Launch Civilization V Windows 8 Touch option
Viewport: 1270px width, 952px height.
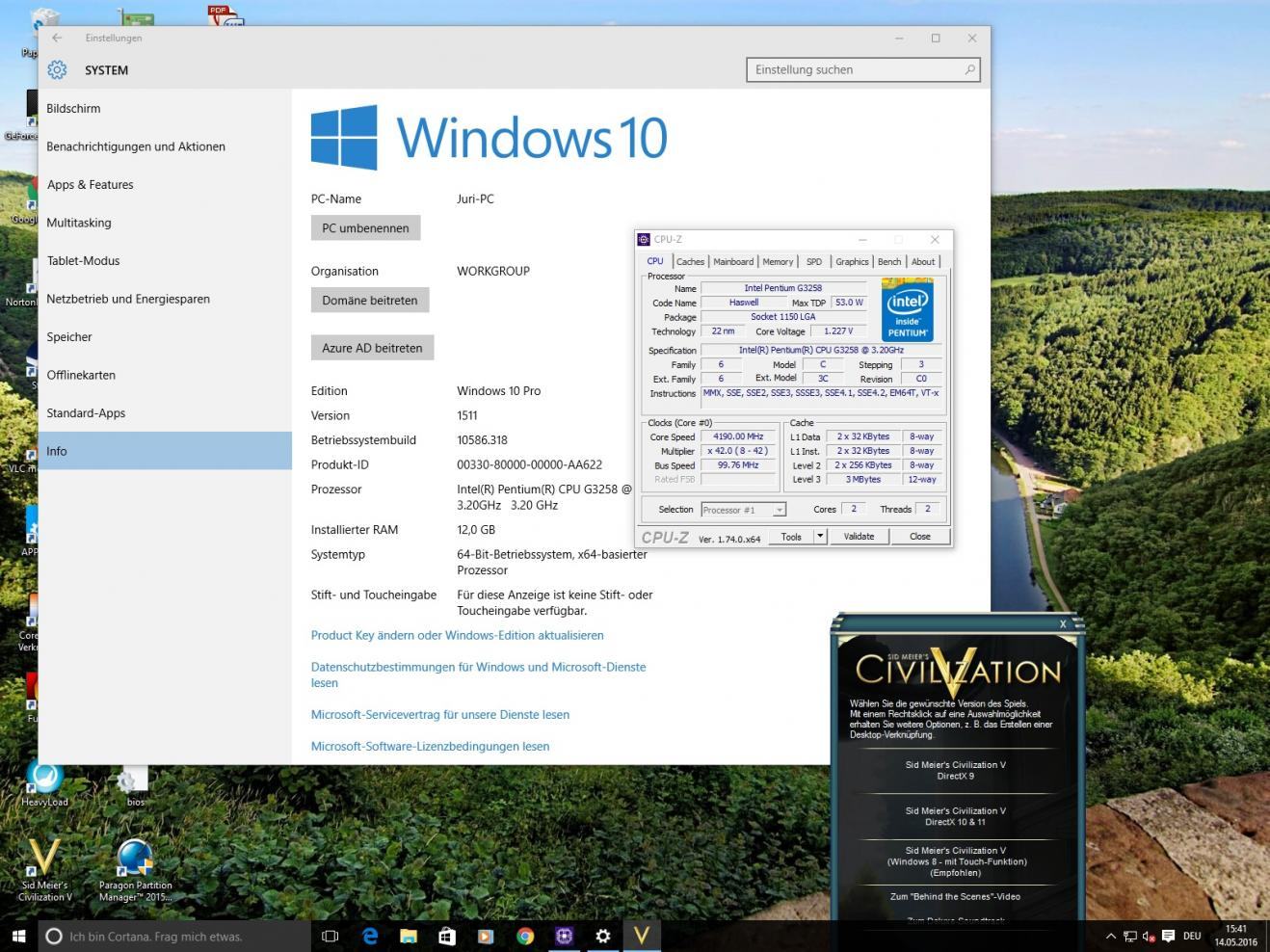(x=955, y=861)
